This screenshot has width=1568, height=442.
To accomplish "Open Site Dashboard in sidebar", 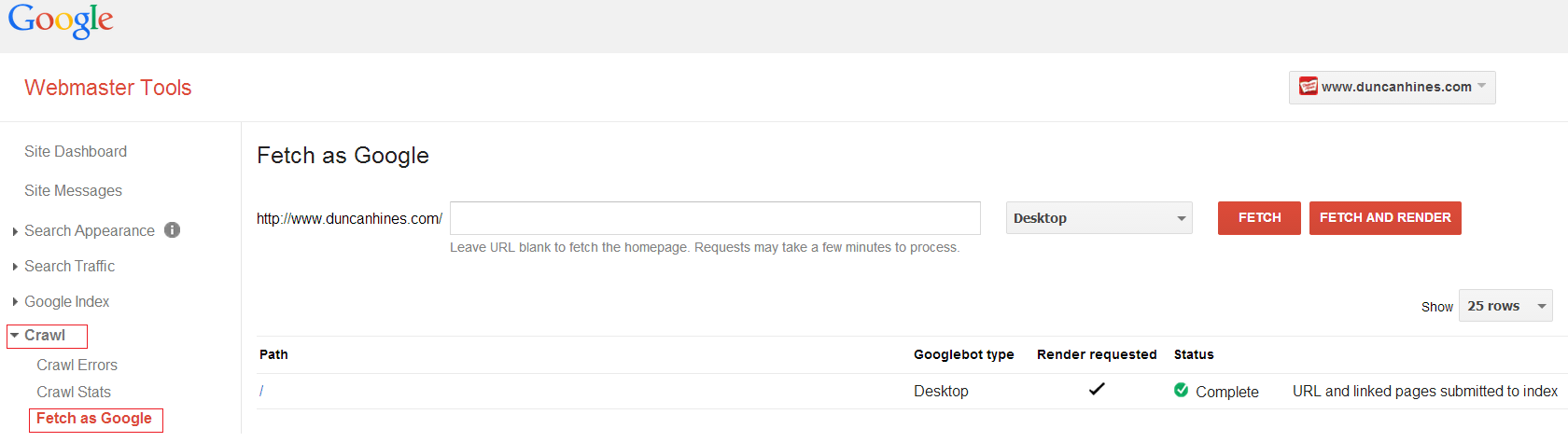I will (x=76, y=151).
